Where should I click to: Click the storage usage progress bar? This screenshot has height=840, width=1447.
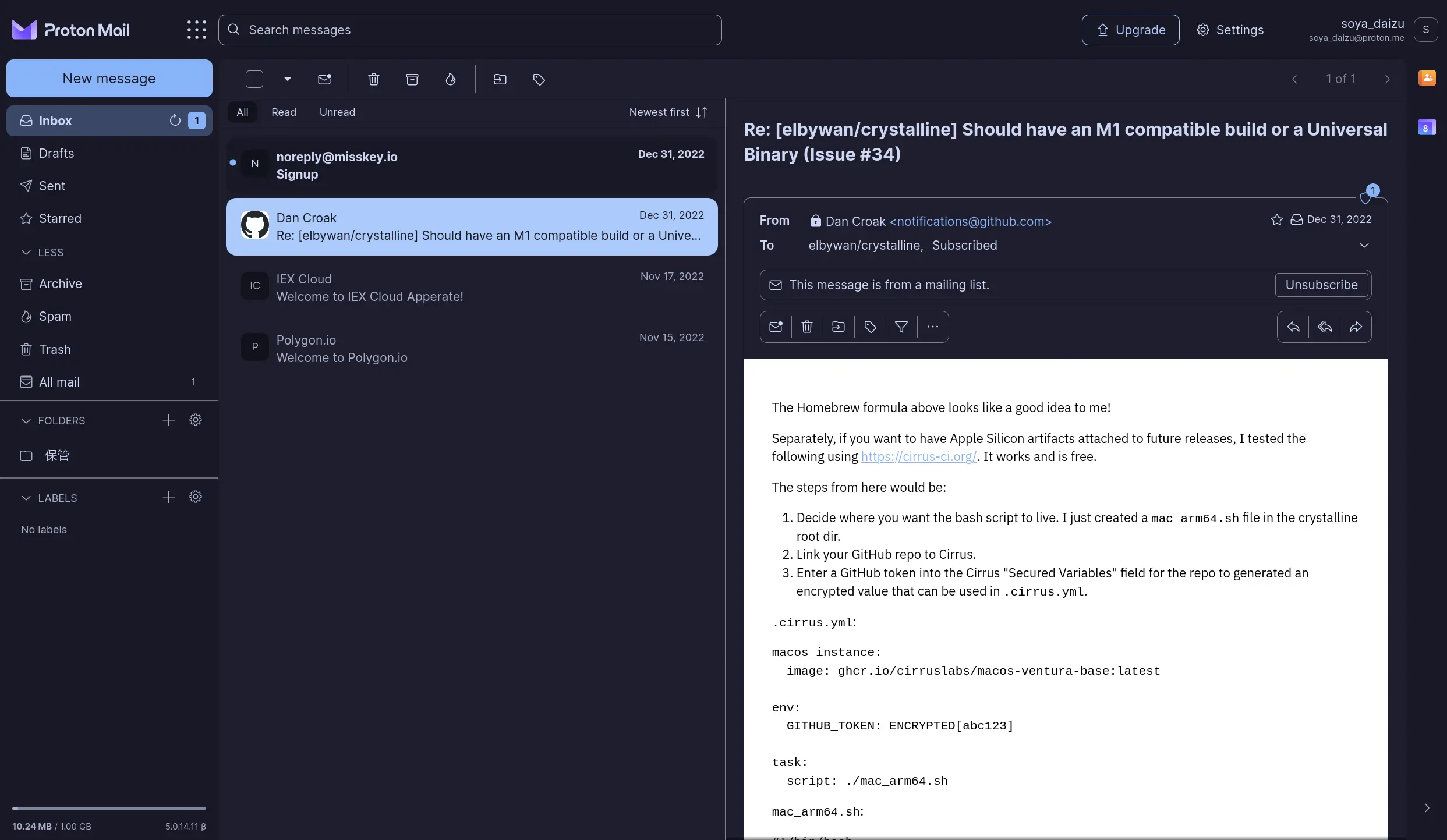(x=109, y=808)
